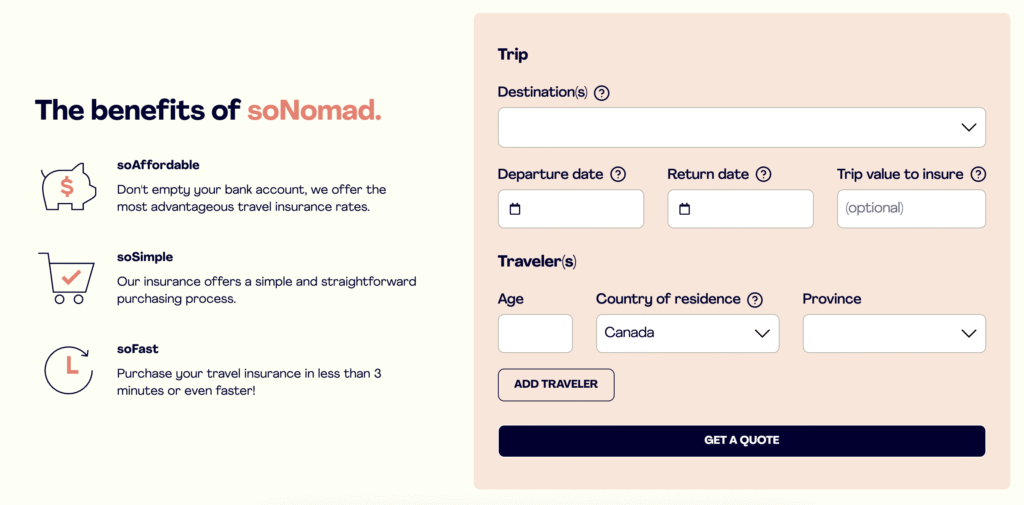Screen dimensions: 1024x505
Task: Click the clock soFast icon
Action: point(68,369)
